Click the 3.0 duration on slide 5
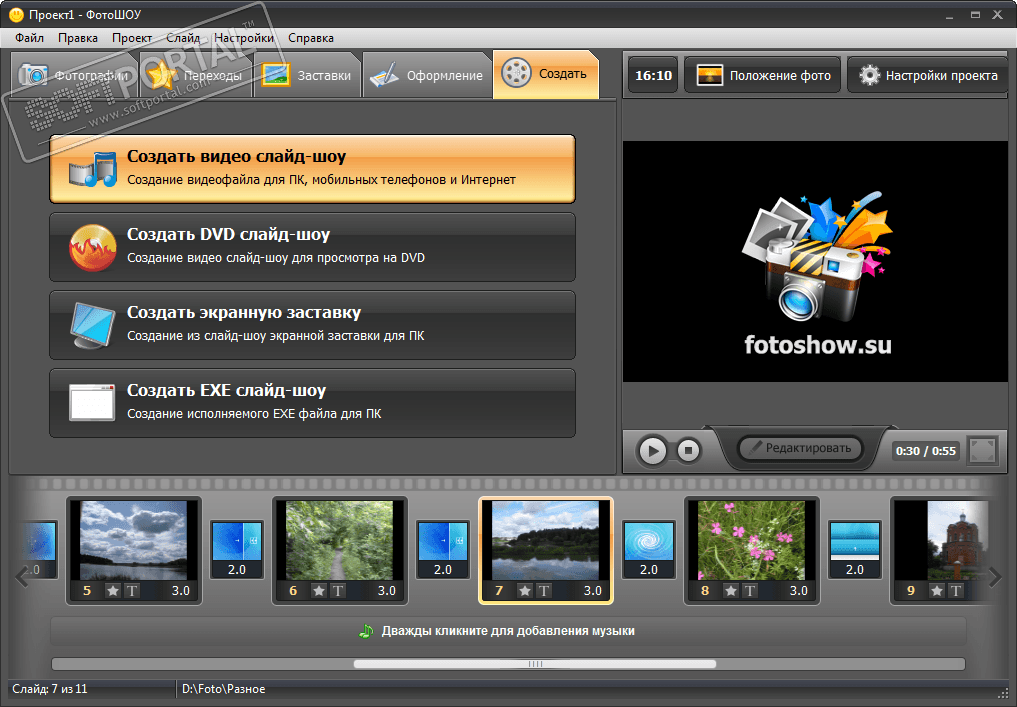This screenshot has height=707, width=1017. click(181, 591)
